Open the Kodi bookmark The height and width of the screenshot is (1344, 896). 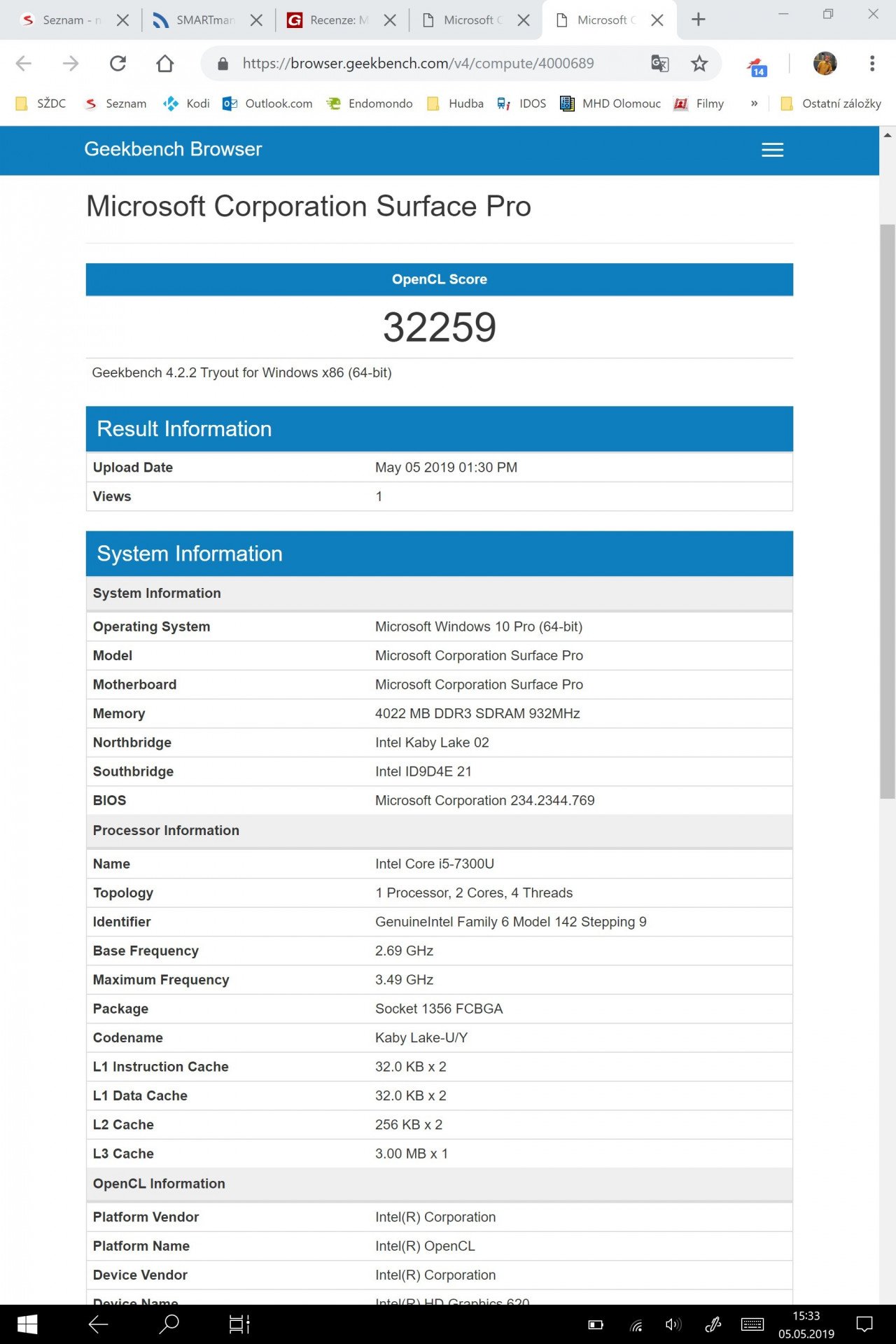(186, 104)
